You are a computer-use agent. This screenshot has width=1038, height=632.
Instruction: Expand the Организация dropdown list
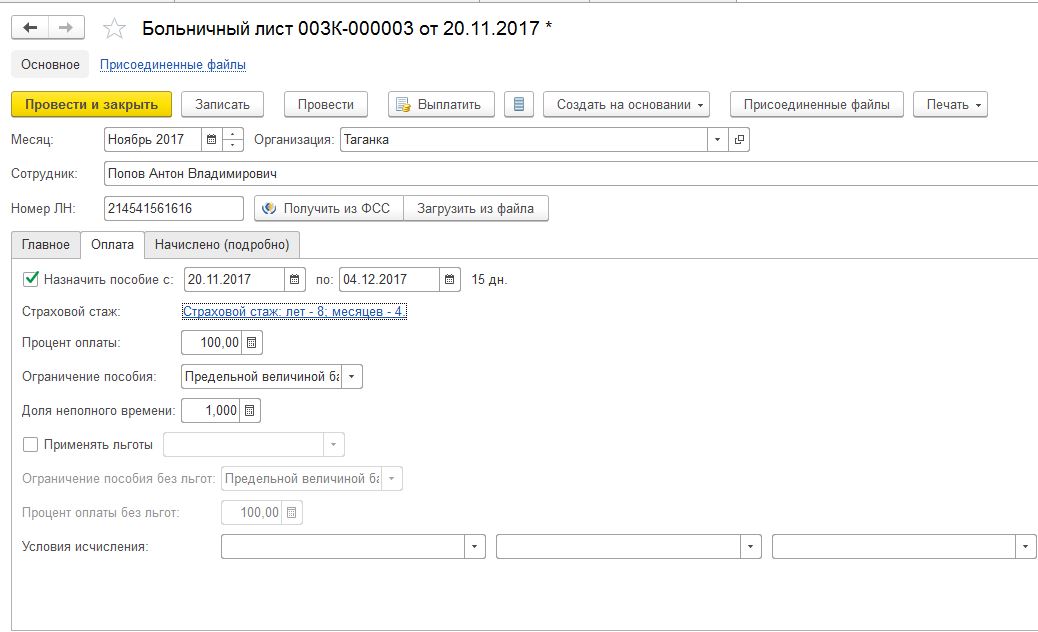pyautogui.click(x=717, y=140)
